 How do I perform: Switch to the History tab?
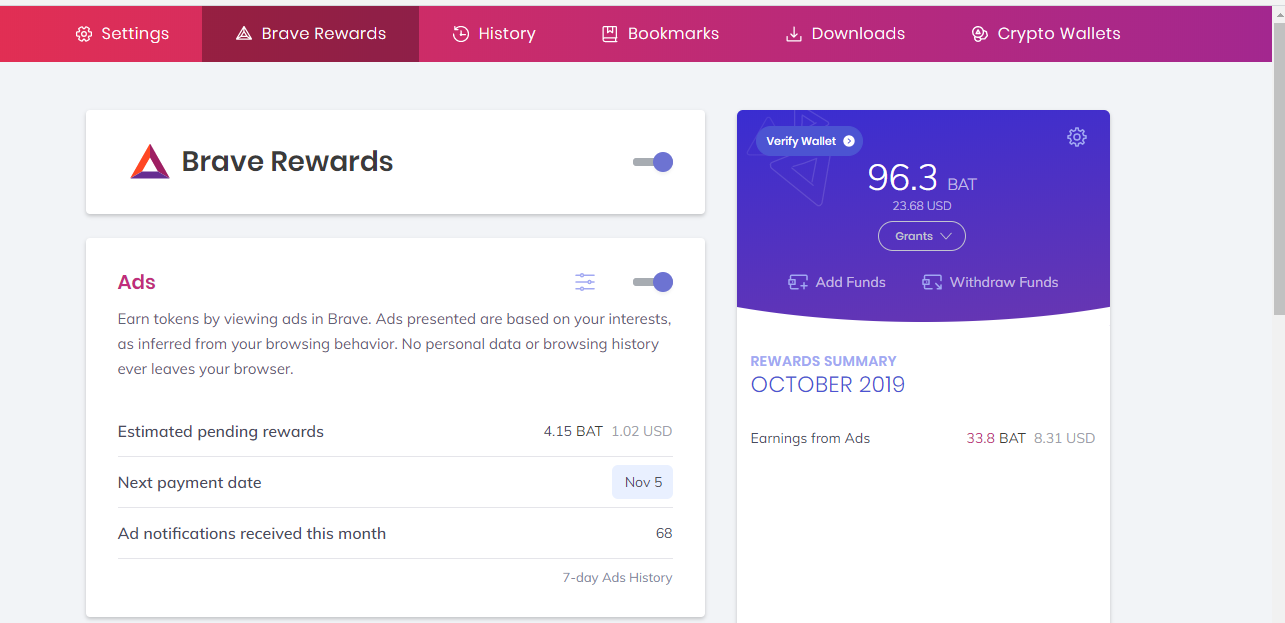coord(494,34)
